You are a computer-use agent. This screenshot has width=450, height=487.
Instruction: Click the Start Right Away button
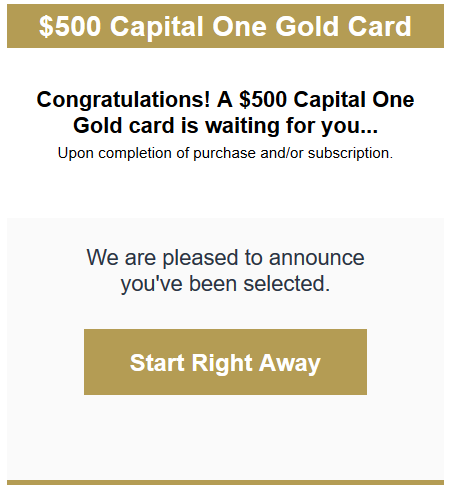(225, 362)
